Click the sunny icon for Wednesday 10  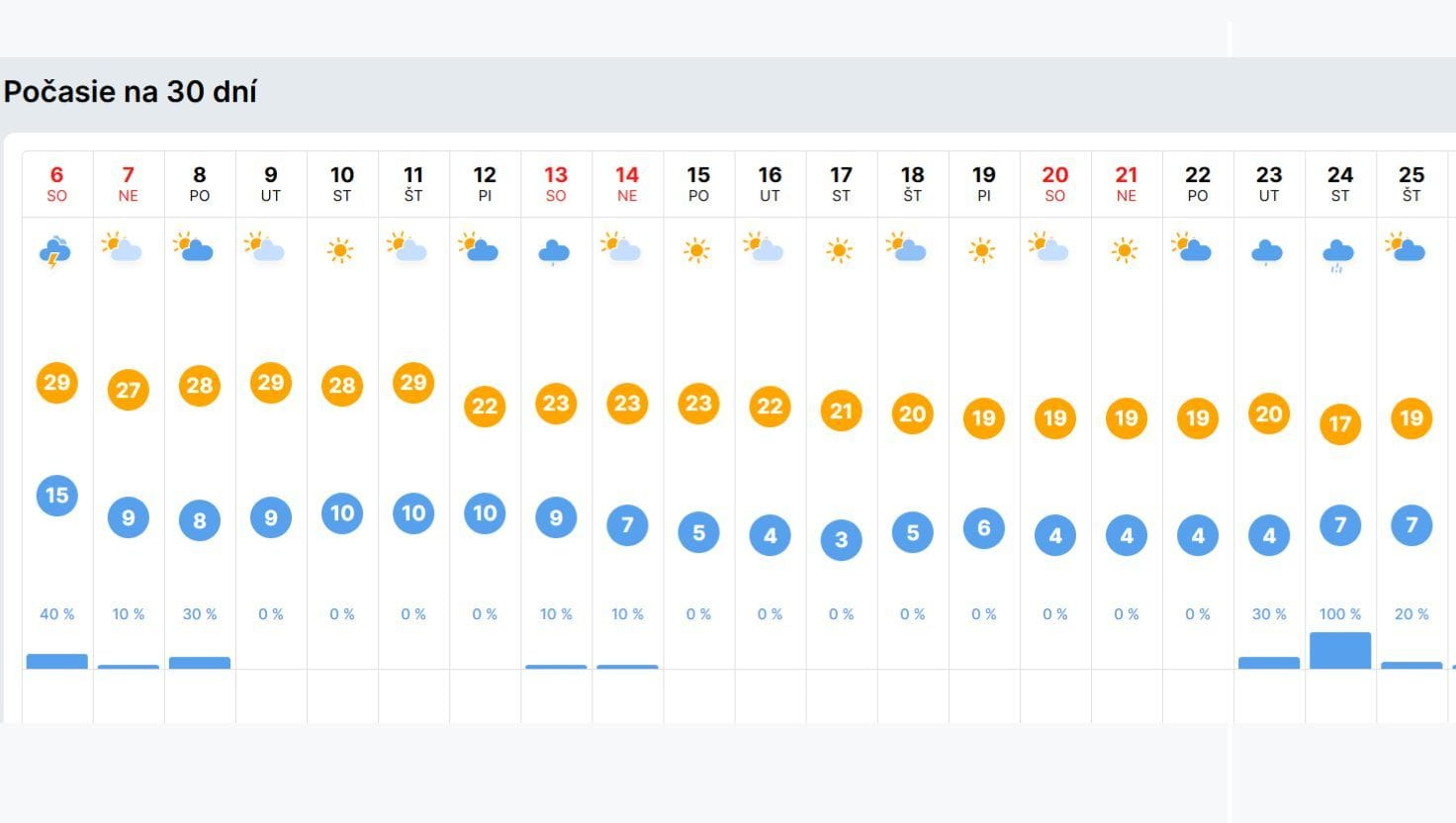coord(341,251)
